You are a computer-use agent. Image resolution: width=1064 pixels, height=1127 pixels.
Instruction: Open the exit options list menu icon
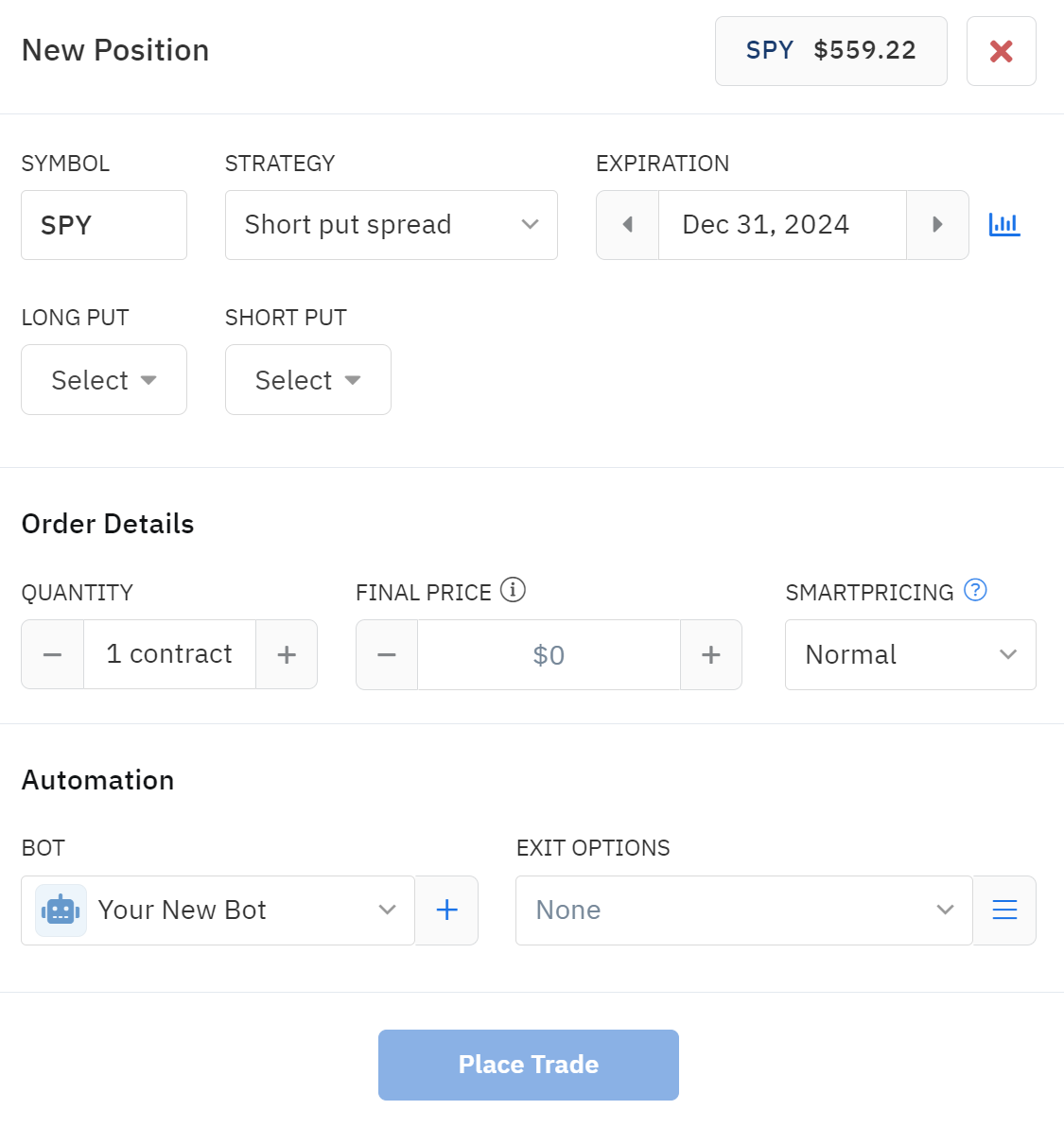[x=1004, y=910]
